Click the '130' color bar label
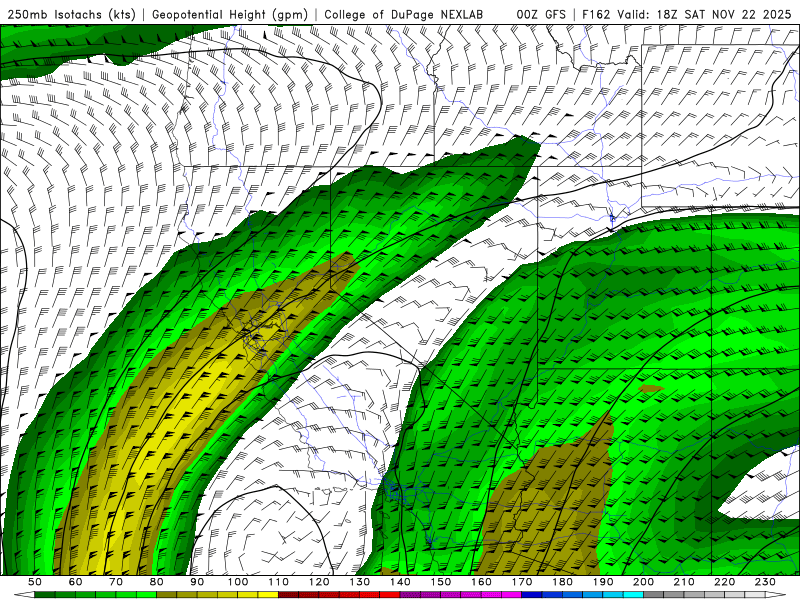The width and height of the screenshot is (800, 600). tap(359, 582)
